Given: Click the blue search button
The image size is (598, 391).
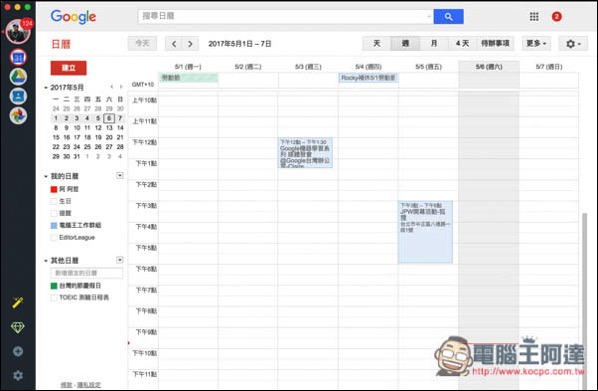Looking at the screenshot, I should click(x=448, y=16).
